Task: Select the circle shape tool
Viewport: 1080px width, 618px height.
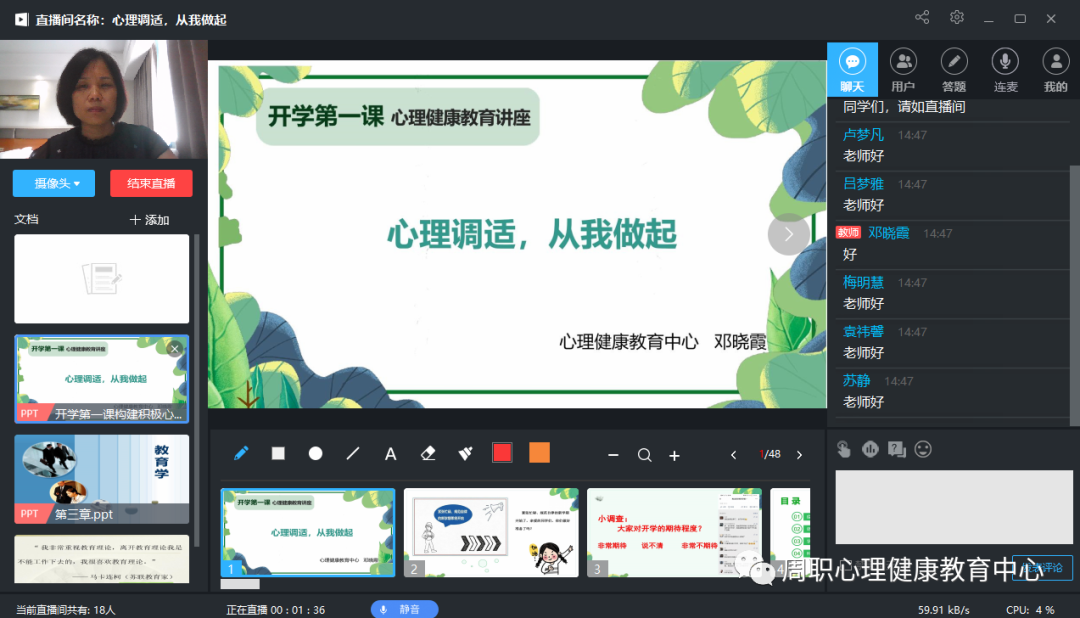Action: pos(315,454)
